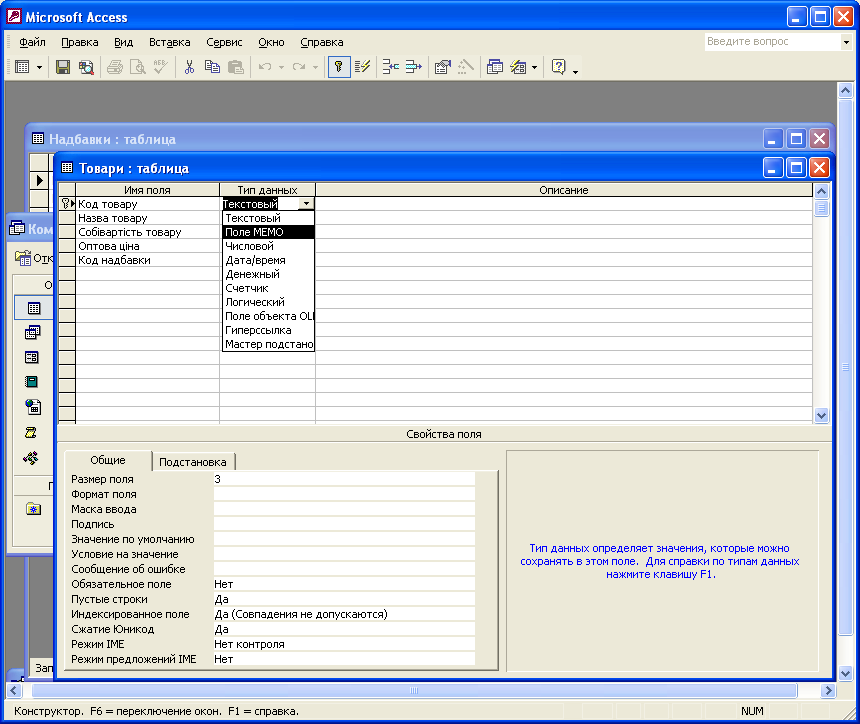
Task: Click the workspace horizontal scrollbar right arrow
Action: [828, 691]
